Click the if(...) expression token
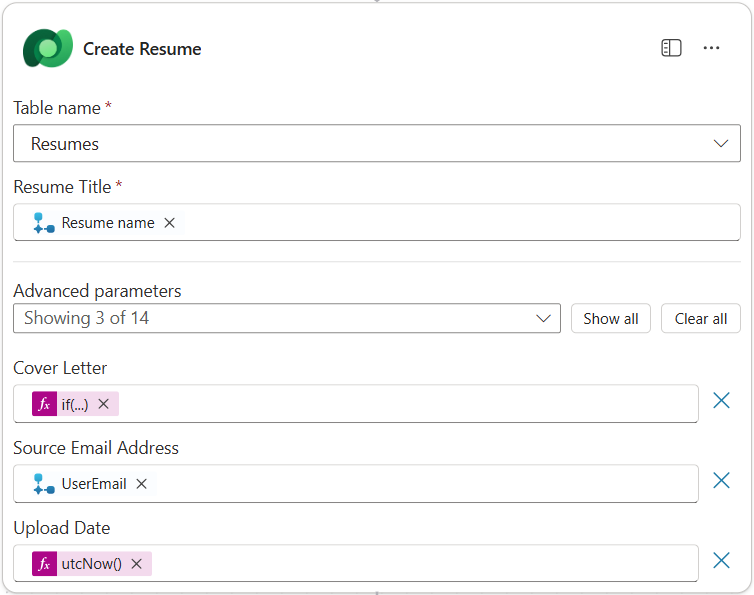 point(73,404)
